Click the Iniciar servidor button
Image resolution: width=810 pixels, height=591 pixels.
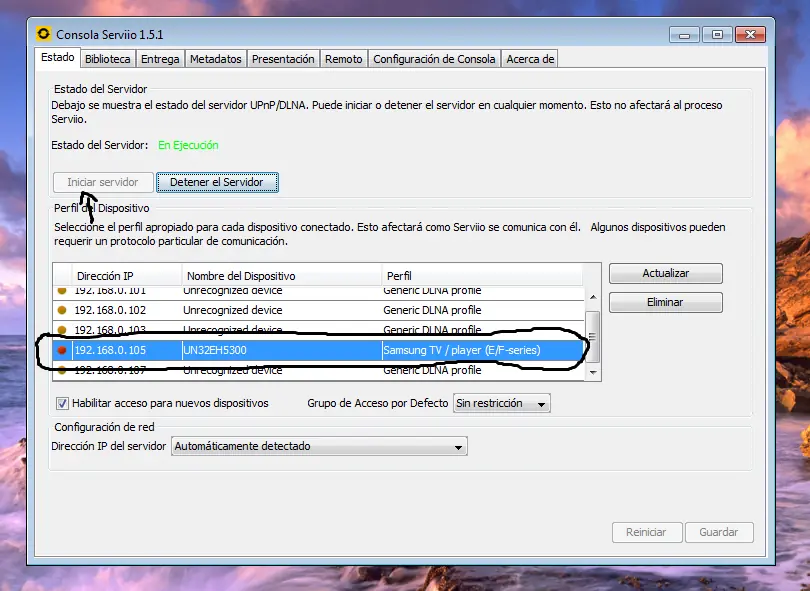click(103, 182)
